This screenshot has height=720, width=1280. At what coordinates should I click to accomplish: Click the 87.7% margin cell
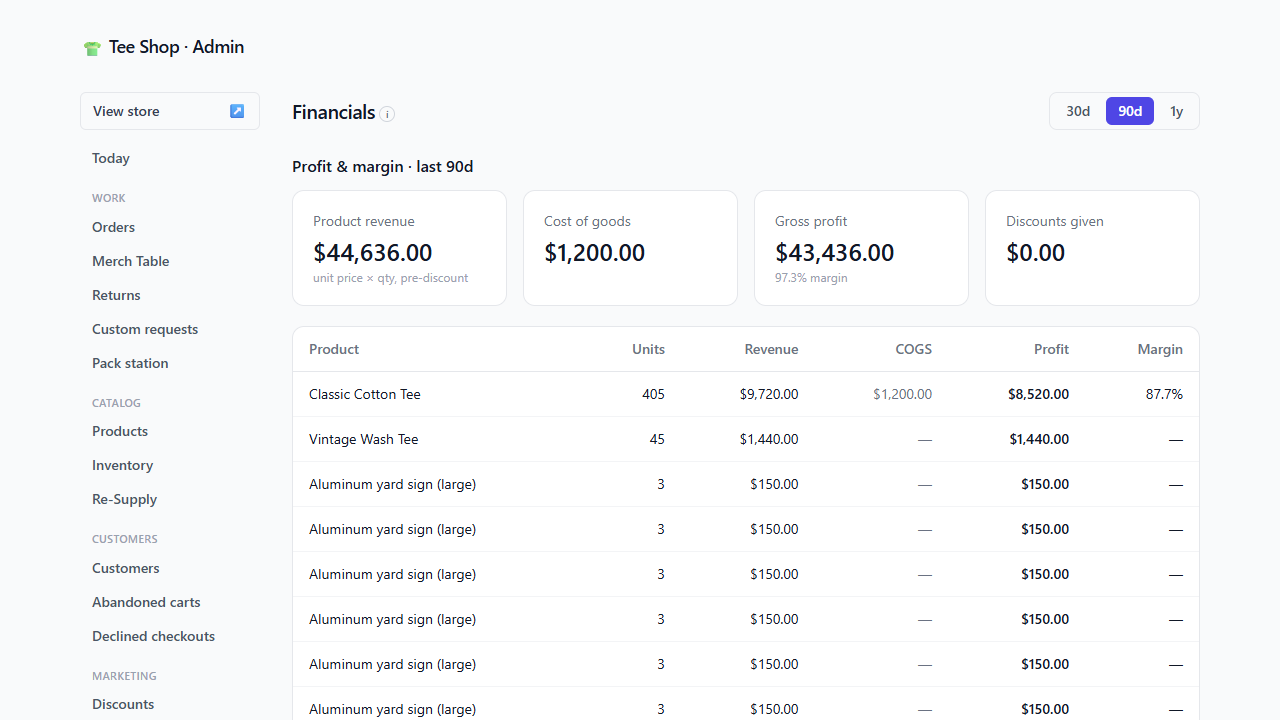click(x=1164, y=394)
